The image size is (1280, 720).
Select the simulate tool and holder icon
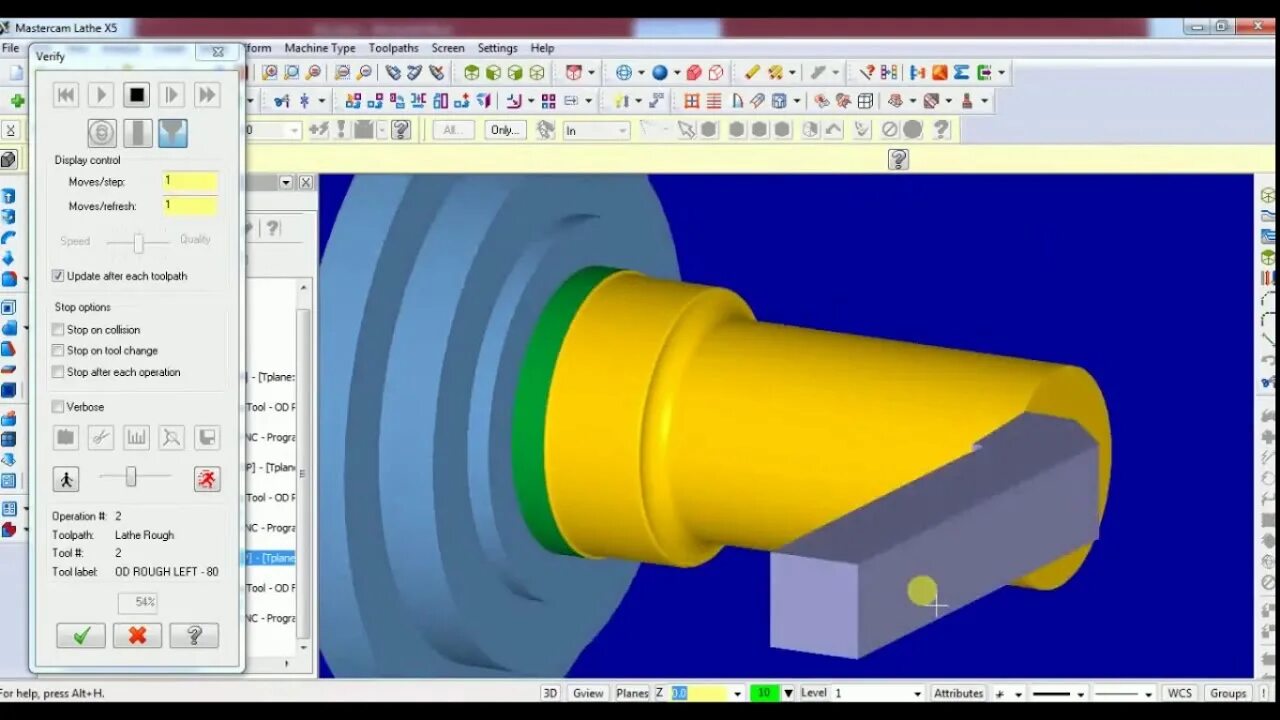[173, 133]
